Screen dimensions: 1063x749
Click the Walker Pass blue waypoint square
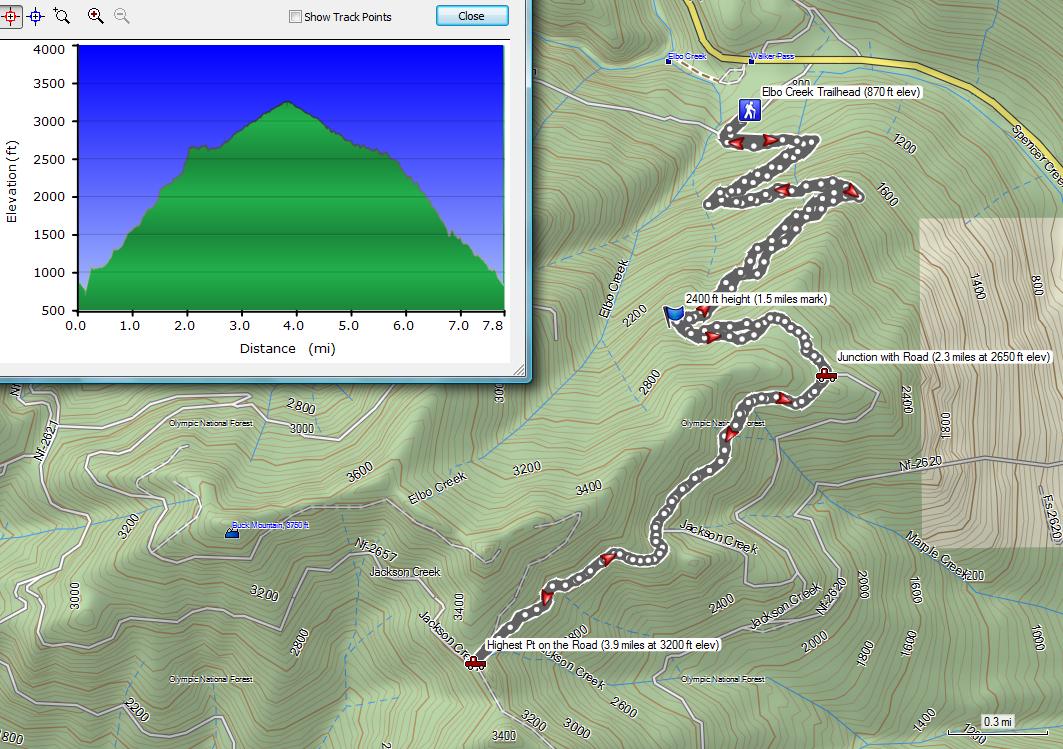(751, 62)
